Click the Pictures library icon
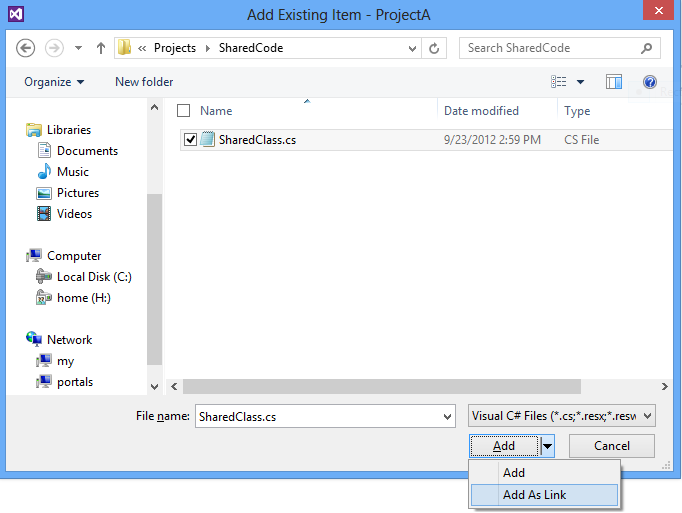682x513 pixels. (x=44, y=193)
